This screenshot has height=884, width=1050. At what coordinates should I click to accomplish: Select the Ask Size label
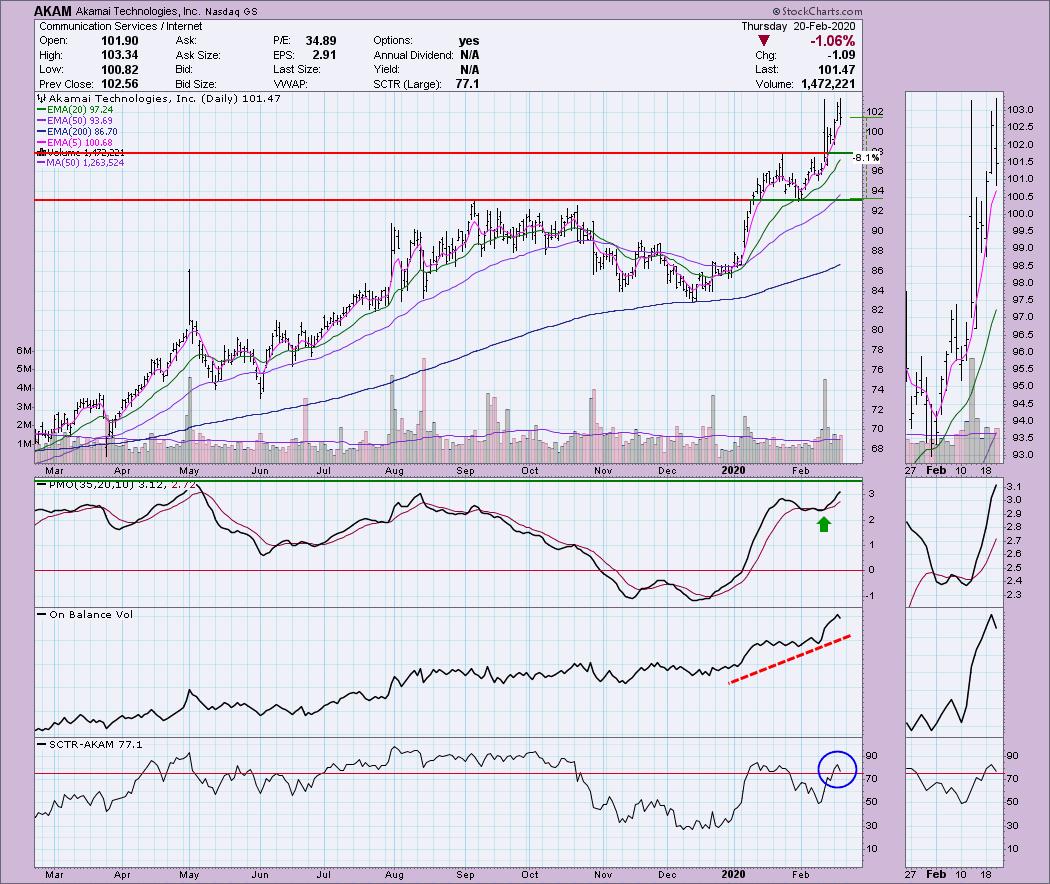[x=198, y=55]
